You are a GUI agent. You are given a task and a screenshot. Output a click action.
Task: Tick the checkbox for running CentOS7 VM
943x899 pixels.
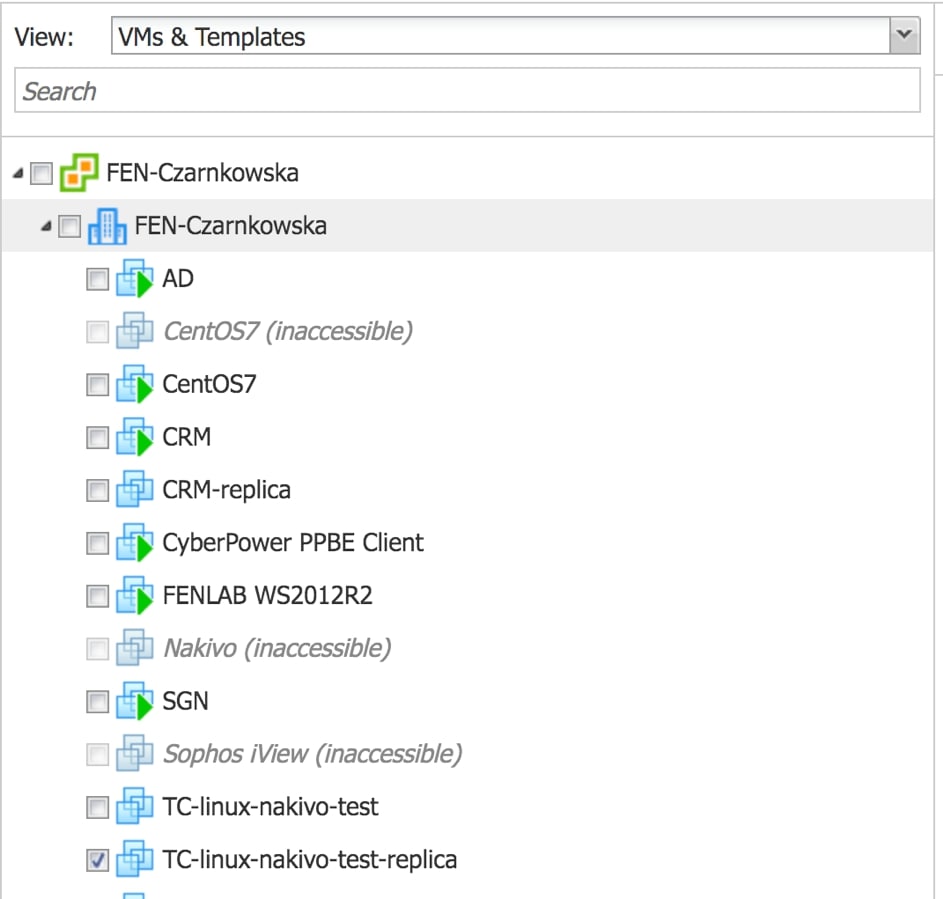(x=97, y=385)
